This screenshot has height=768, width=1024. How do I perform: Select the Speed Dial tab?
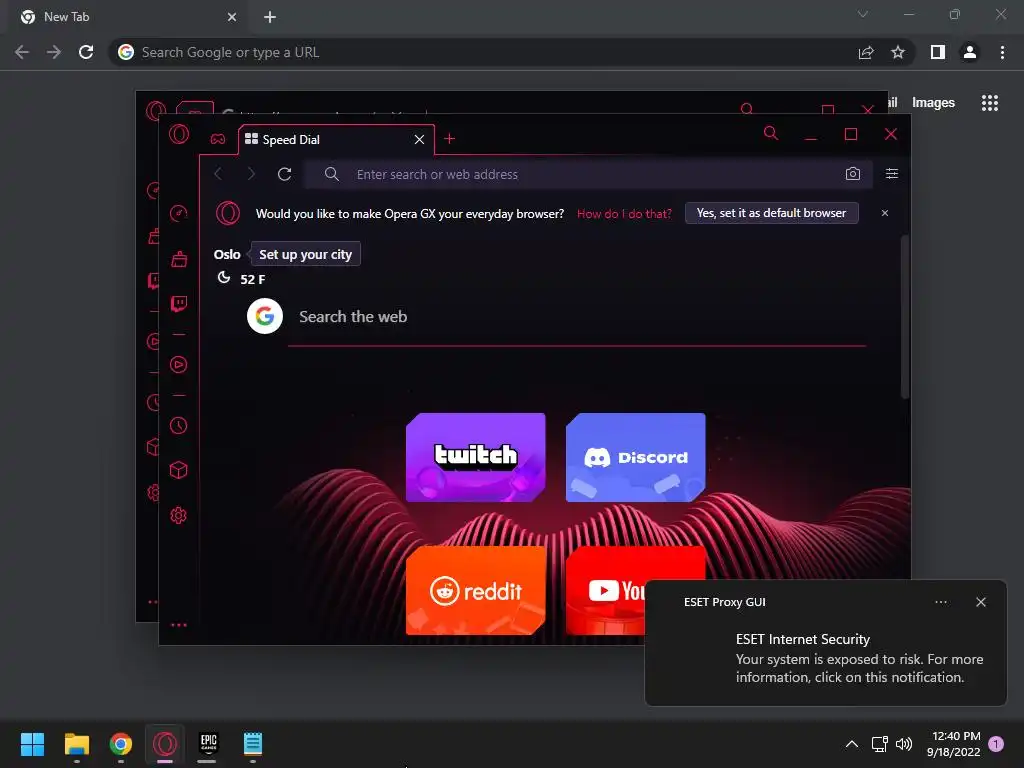pos(335,140)
